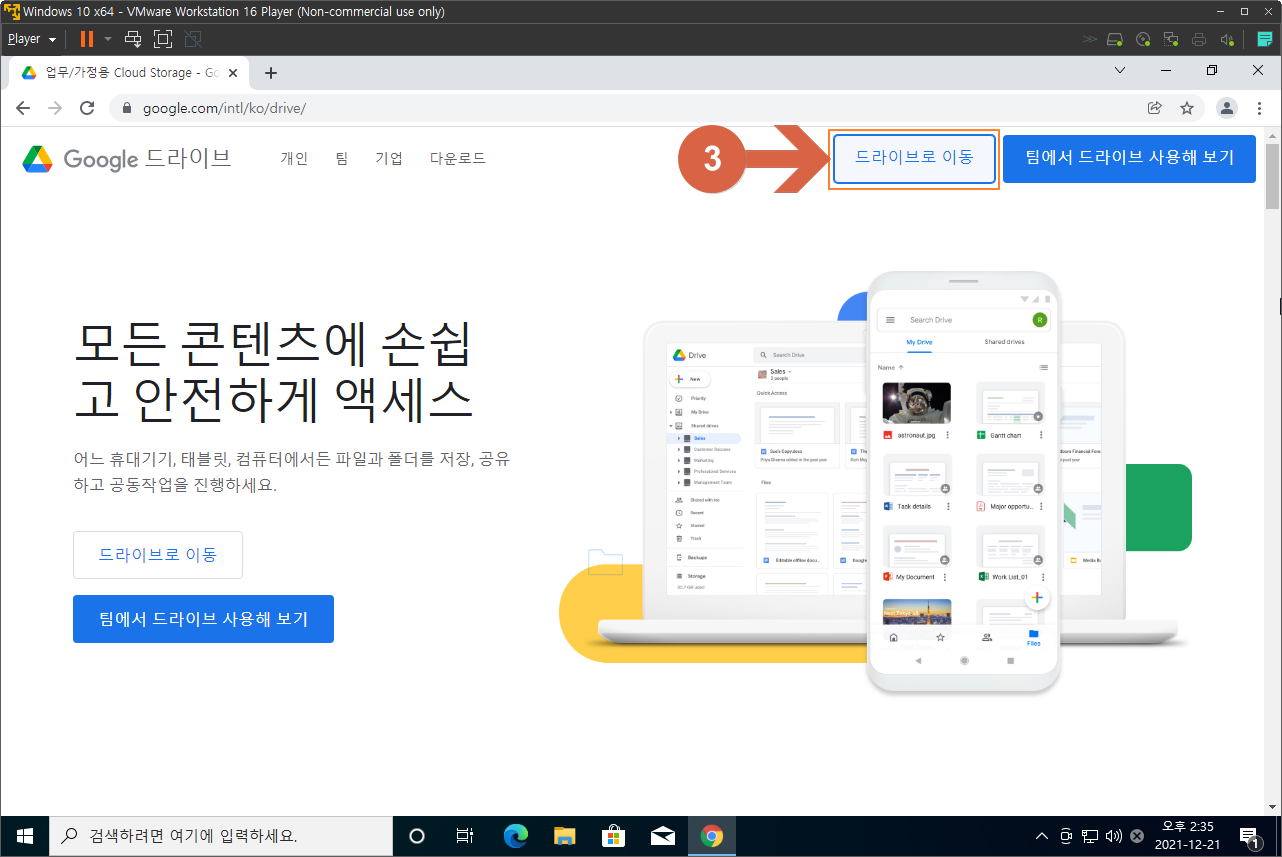Open Cortana circle on the taskbar
This screenshot has height=857, width=1282.
417,836
